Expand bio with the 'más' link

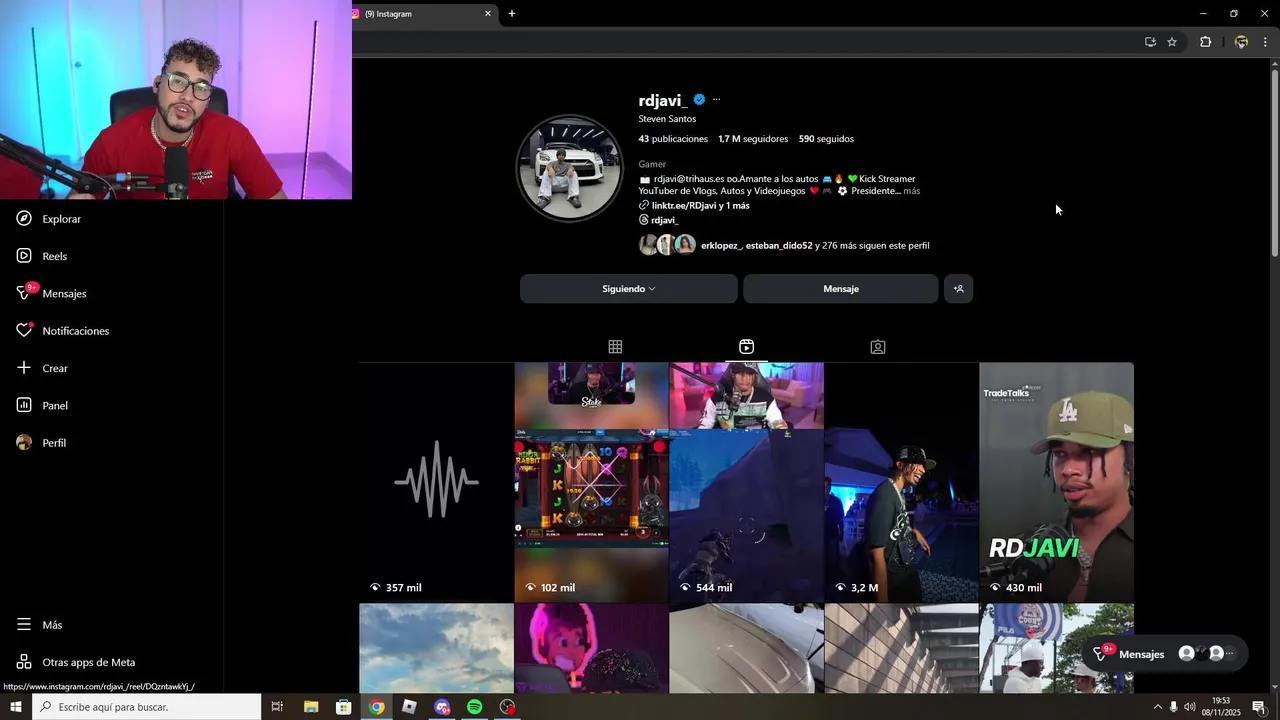(x=911, y=191)
